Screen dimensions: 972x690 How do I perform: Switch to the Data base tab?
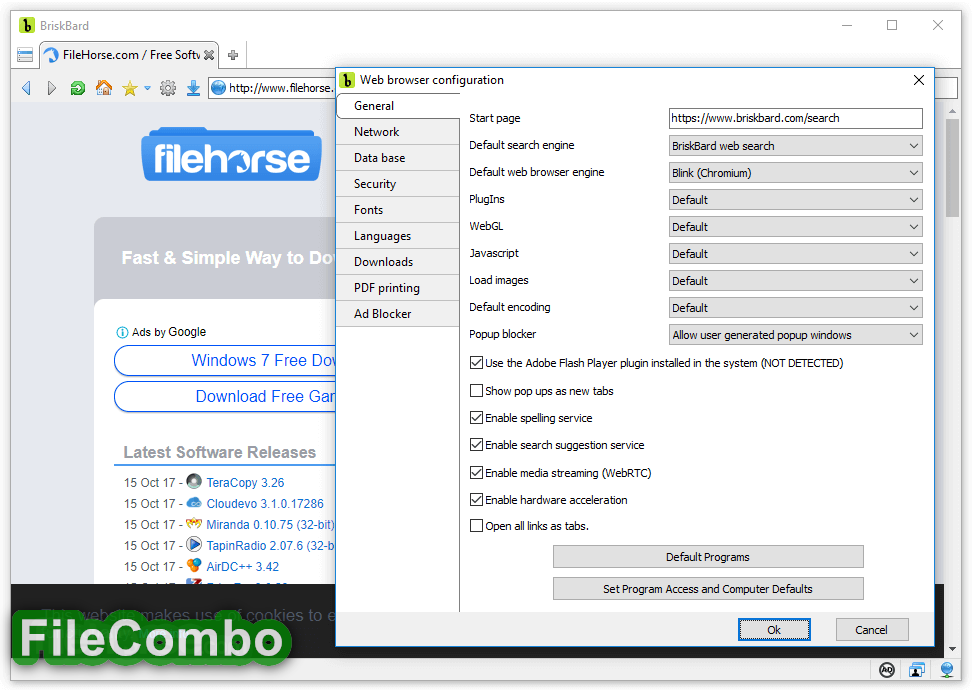(x=398, y=158)
